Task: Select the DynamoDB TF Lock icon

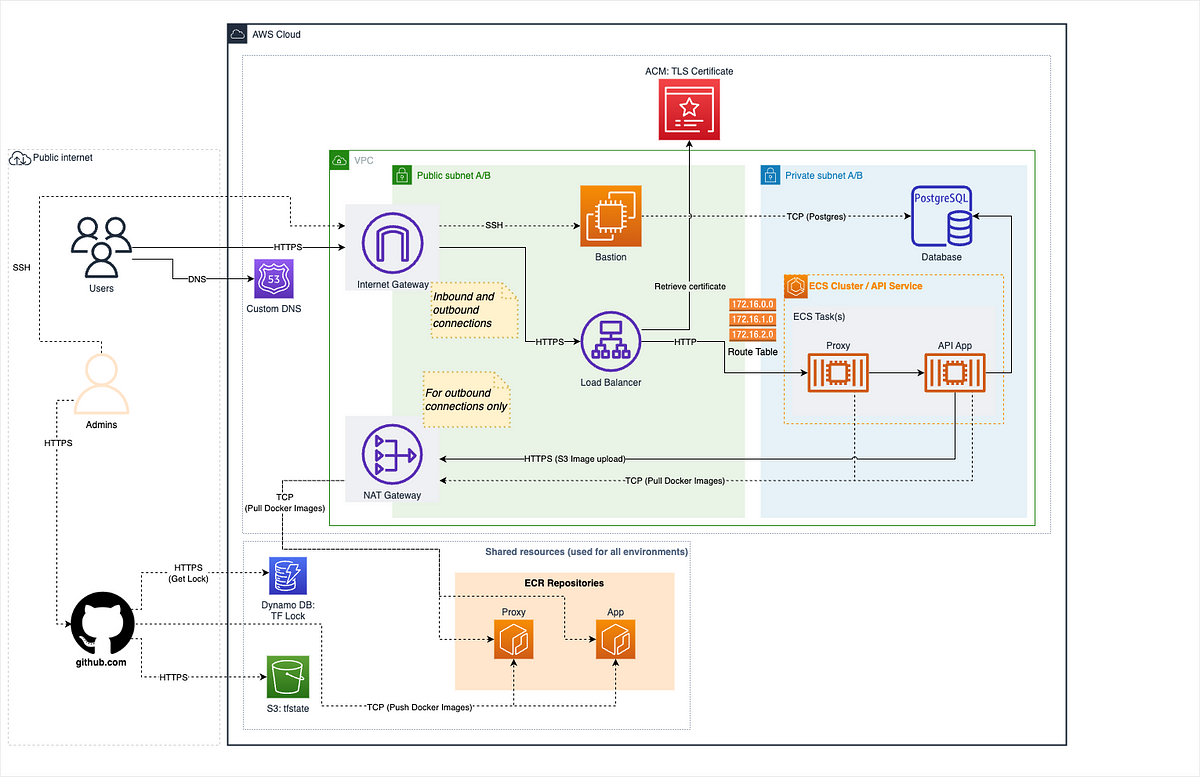Action: [287, 576]
